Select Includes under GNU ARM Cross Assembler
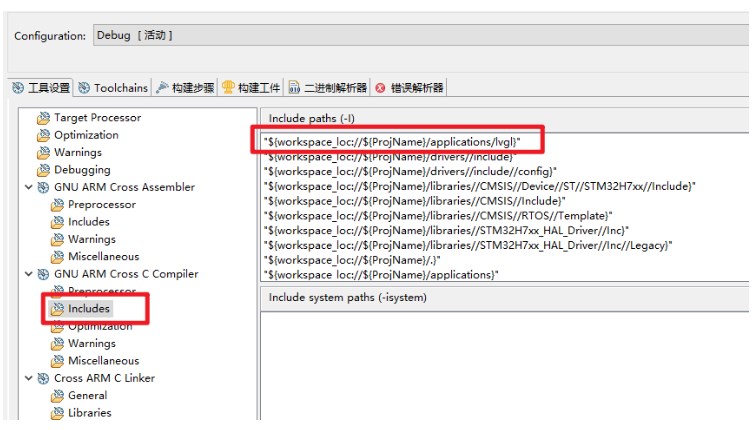The width and height of the screenshot is (756, 430). [89, 222]
